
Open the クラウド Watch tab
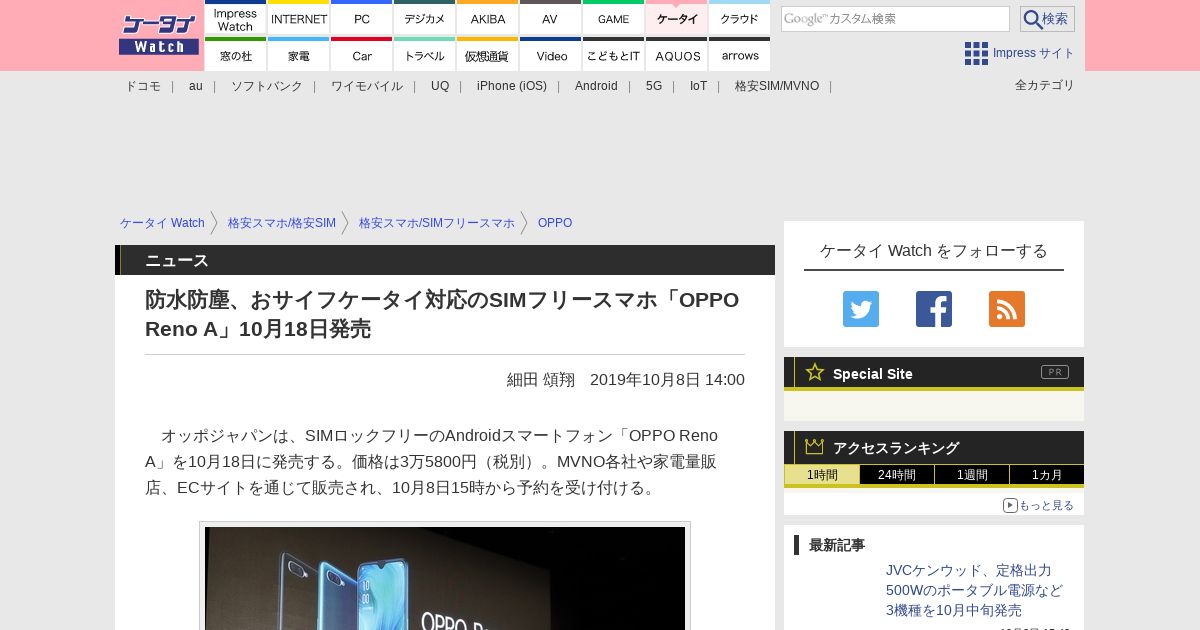point(740,18)
